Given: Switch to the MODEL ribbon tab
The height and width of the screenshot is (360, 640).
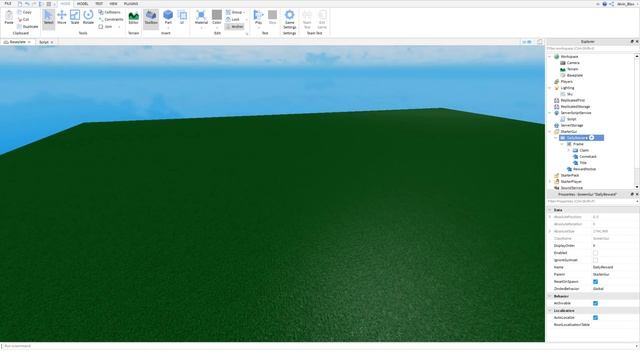Looking at the screenshot, I should tap(82, 4).
